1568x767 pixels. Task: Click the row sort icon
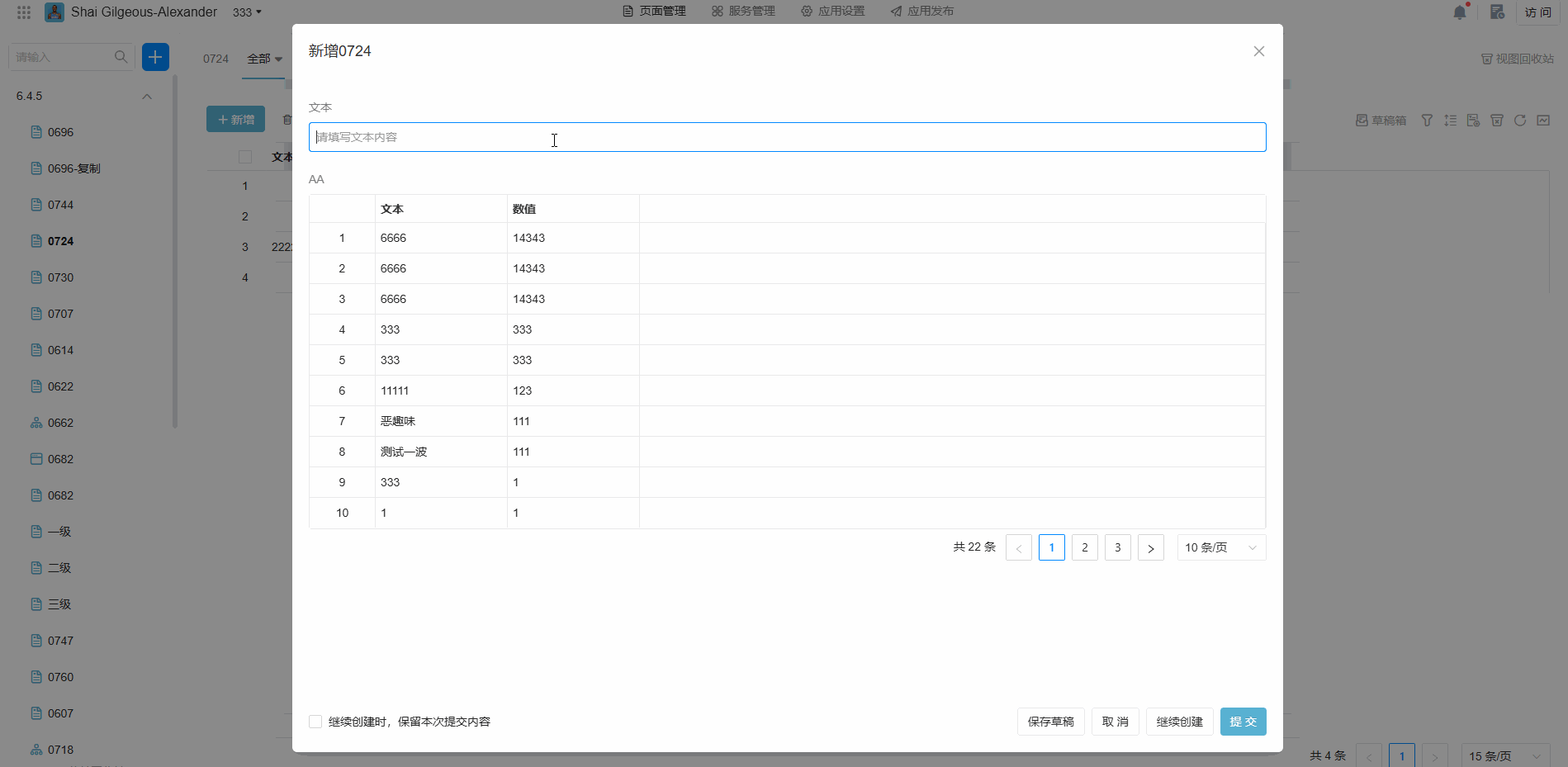pos(1450,121)
